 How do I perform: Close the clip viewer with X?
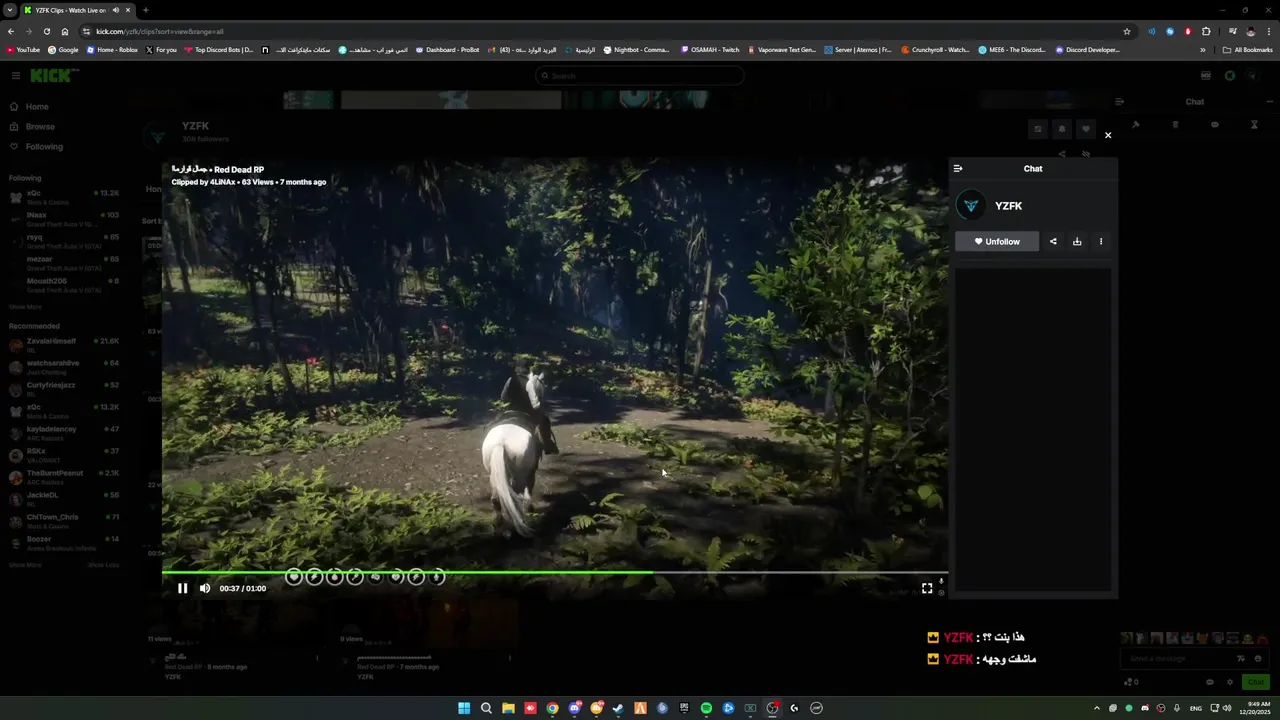pyautogui.click(x=1108, y=135)
